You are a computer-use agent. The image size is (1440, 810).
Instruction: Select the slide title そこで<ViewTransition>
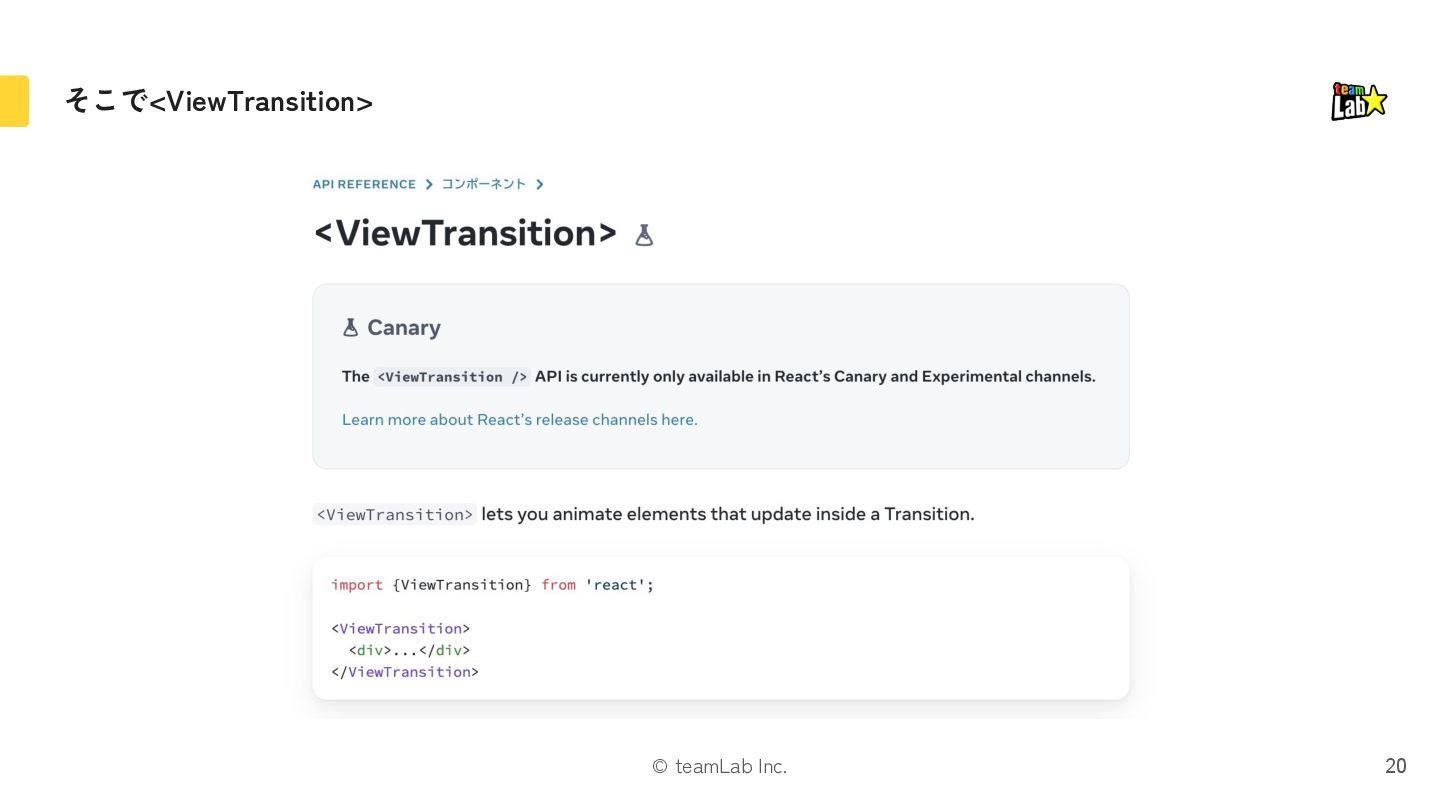click(x=219, y=102)
